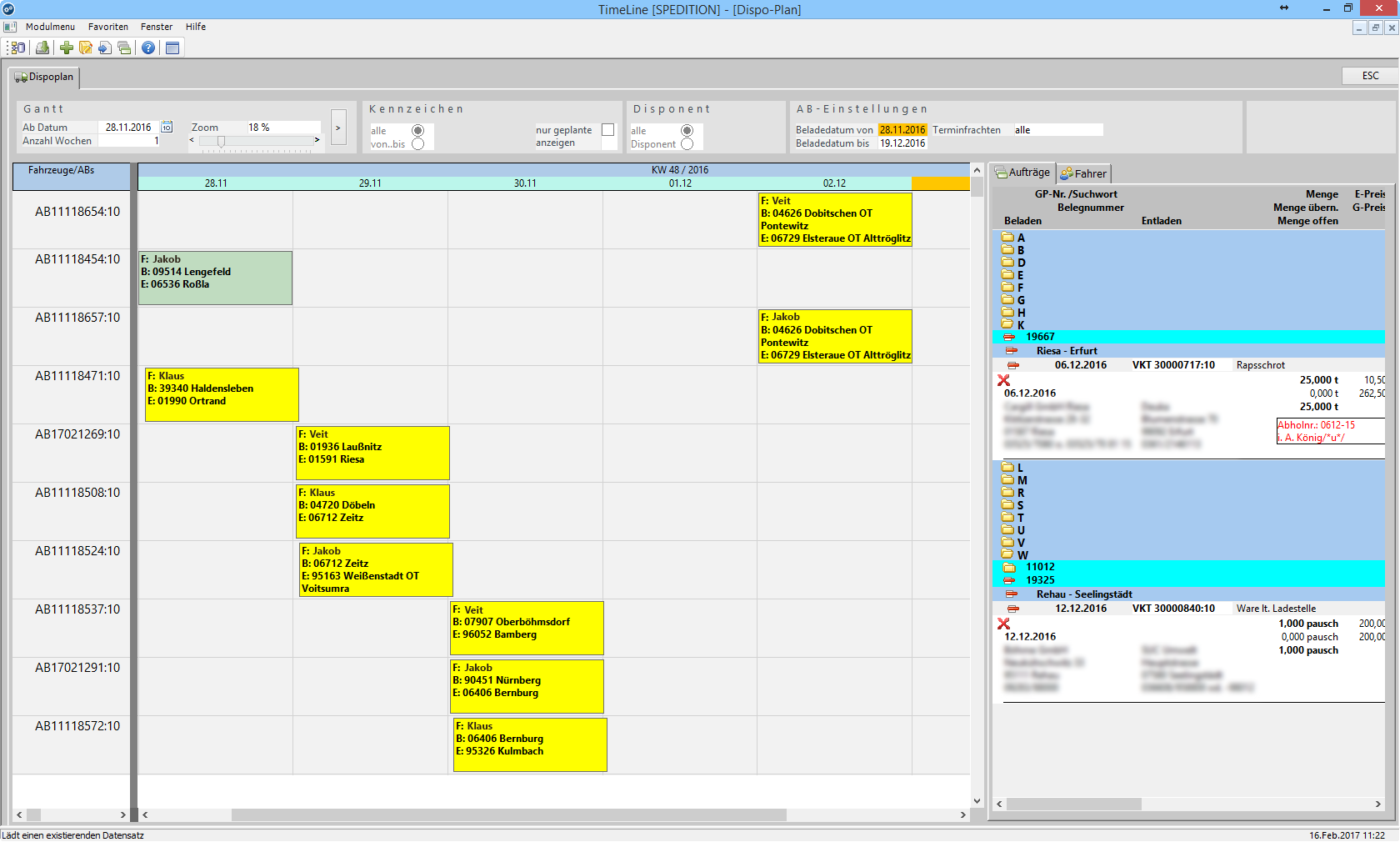The image size is (1400, 842).
Task: Collapse the Riesa - Erfurt node
Action: coord(1012,351)
